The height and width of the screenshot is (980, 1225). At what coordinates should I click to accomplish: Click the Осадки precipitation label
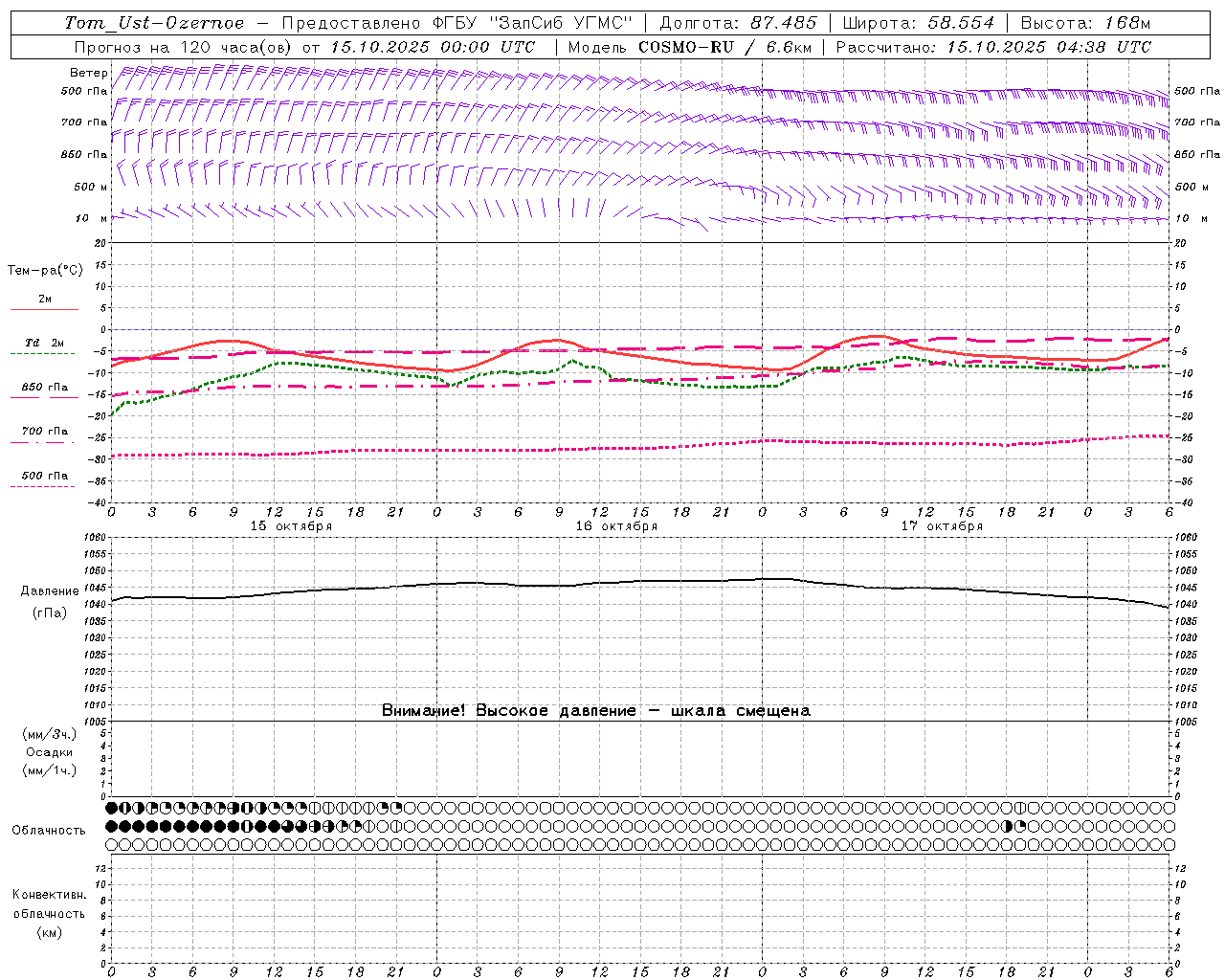click(x=50, y=752)
